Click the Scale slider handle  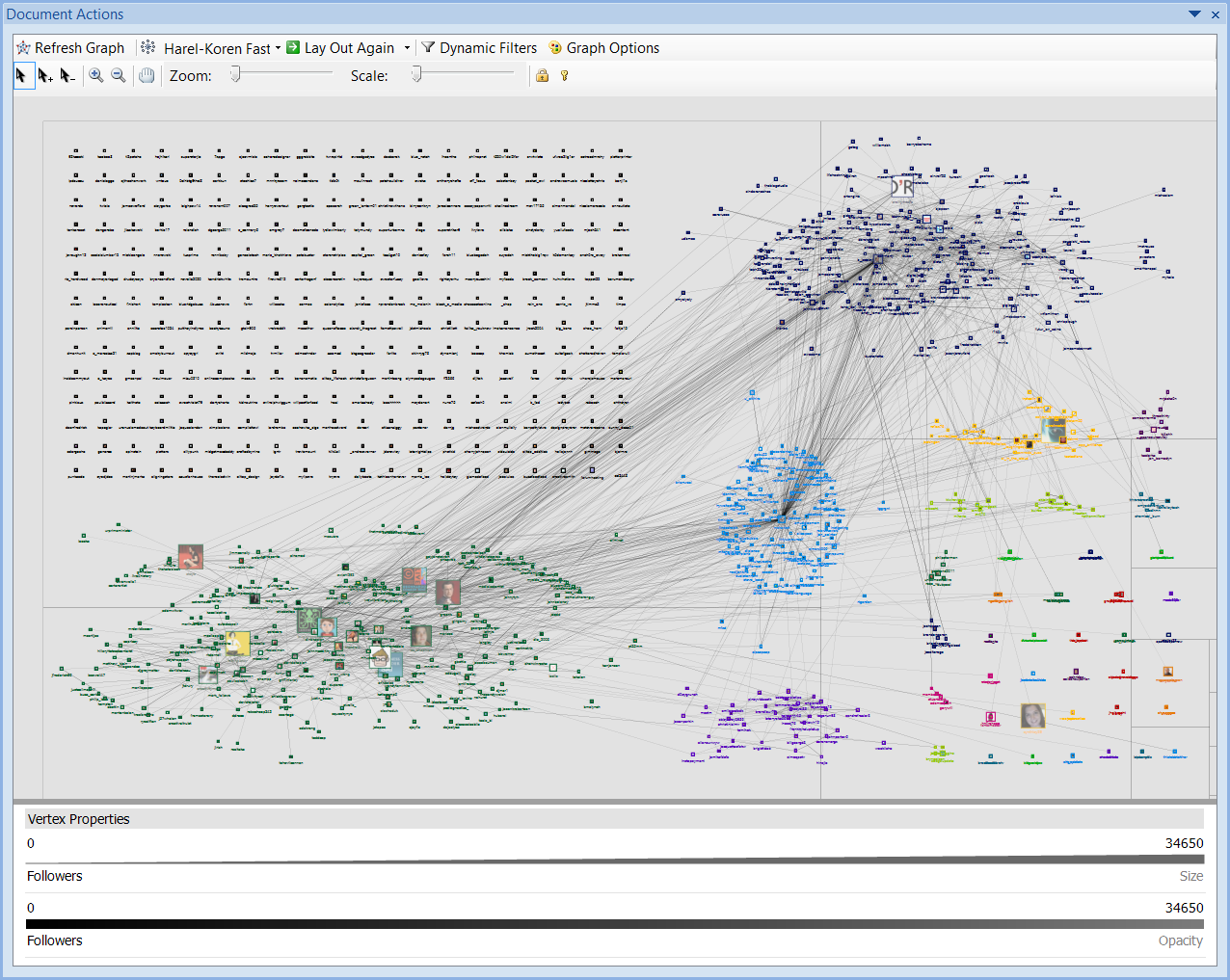[416, 74]
